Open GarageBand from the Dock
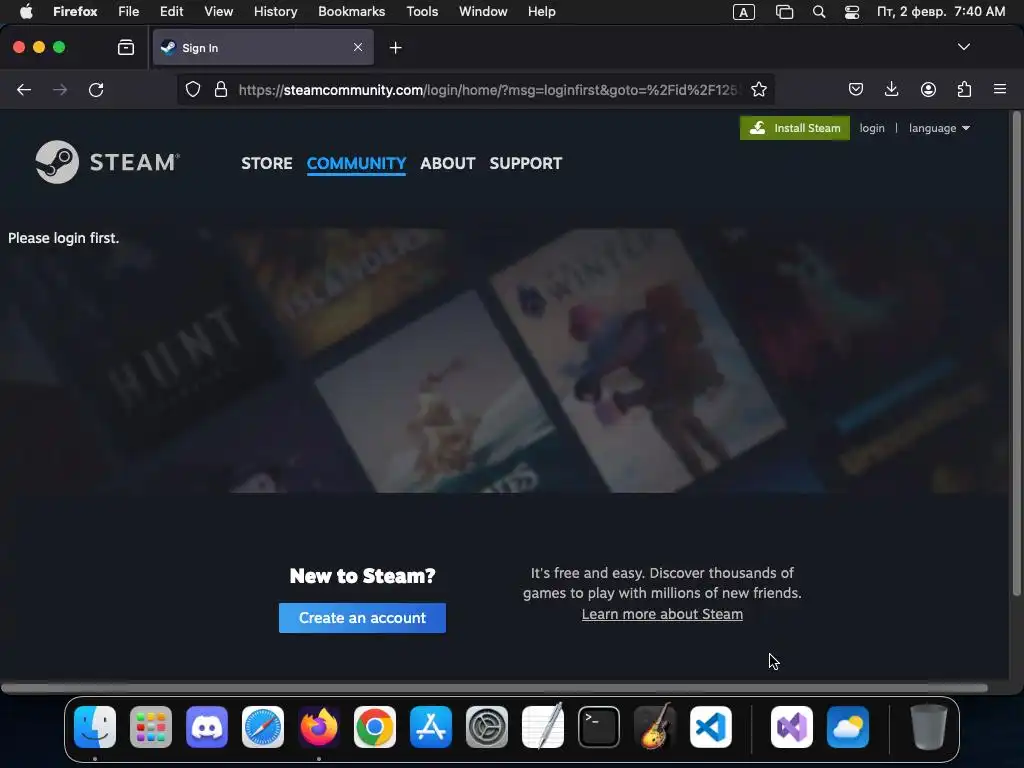The width and height of the screenshot is (1024, 768). tap(654, 726)
